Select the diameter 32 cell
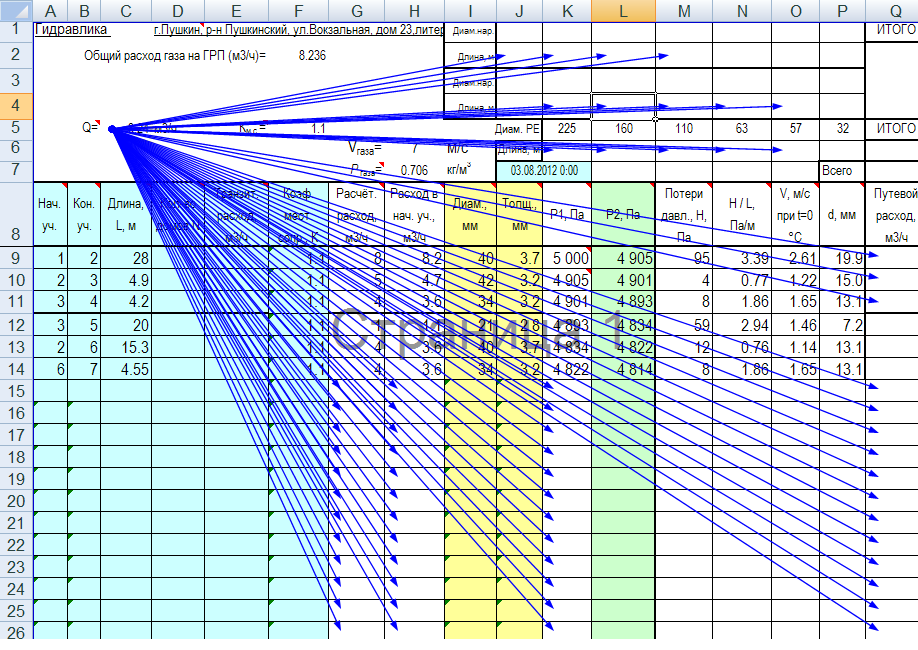 pyautogui.click(x=842, y=129)
